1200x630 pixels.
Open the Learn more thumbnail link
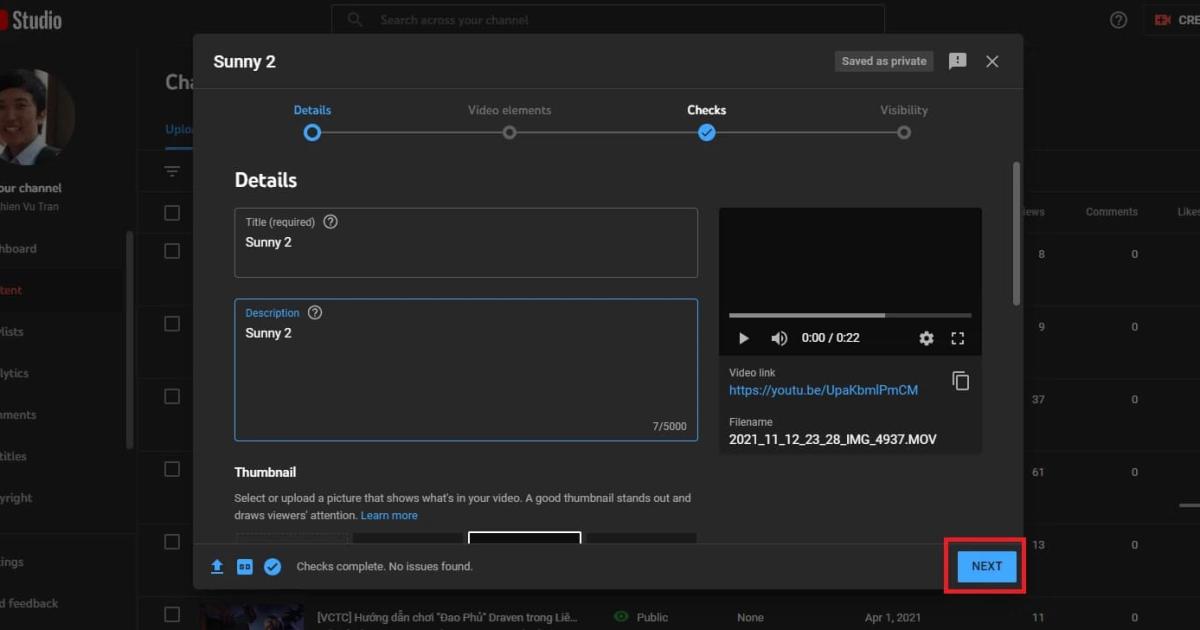[x=389, y=515]
